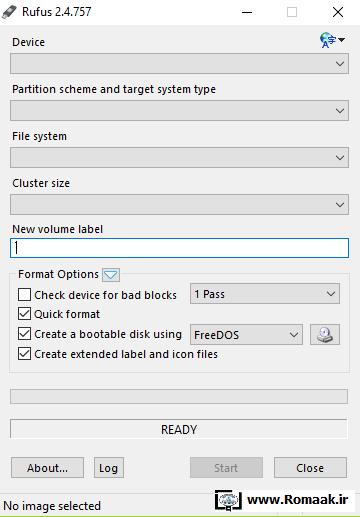
Task: Uncheck the Quick format option
Action: tap(24, 314)
